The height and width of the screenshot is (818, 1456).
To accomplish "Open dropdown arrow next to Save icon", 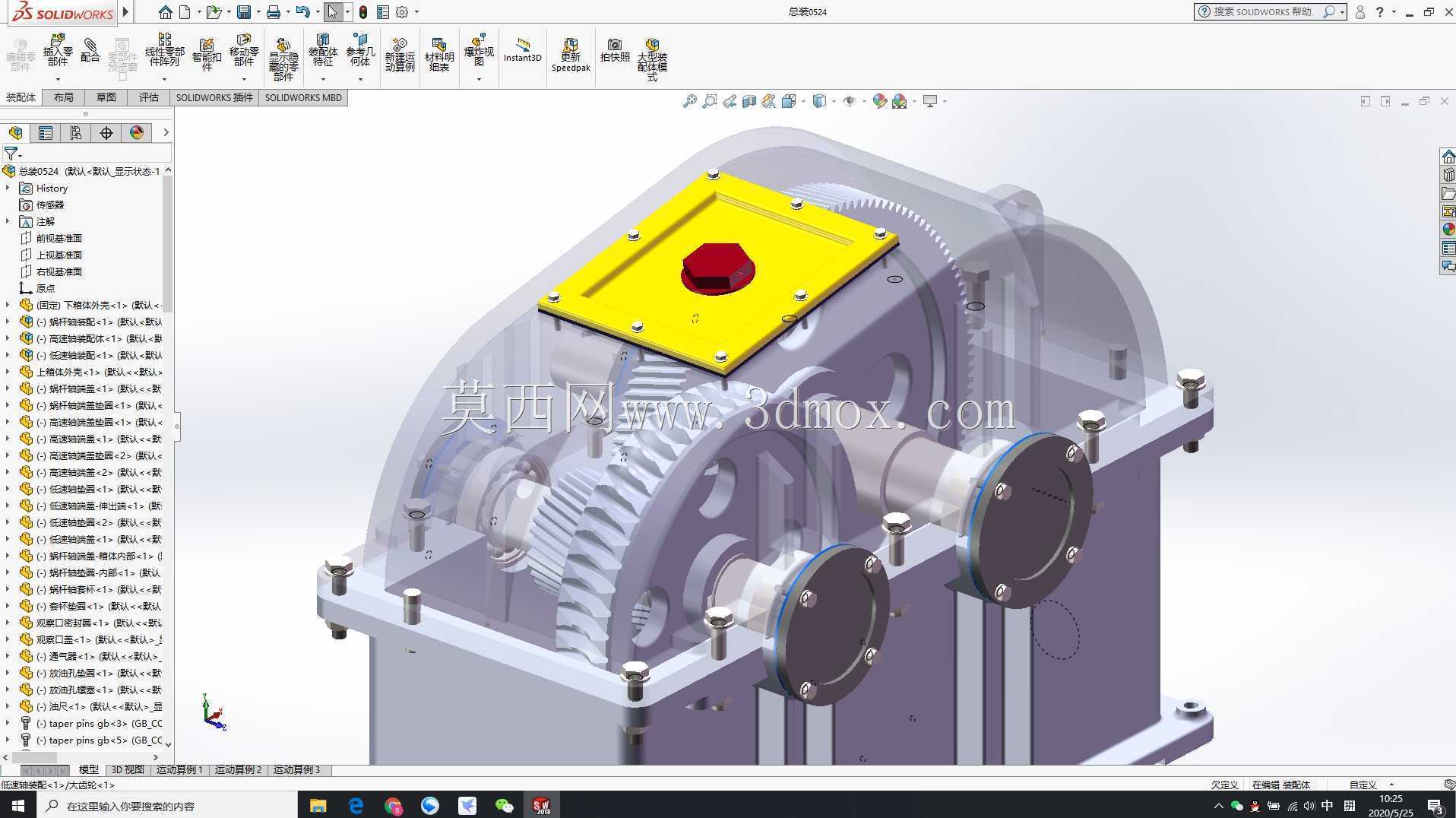I will point(258,12).
